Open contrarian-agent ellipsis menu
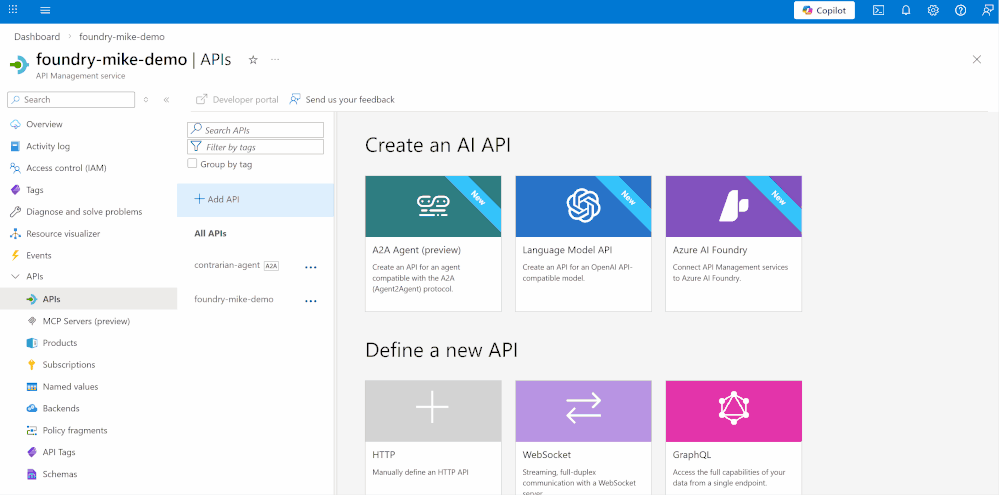The width and height of the screenshot is (999, 495). tap(311, 267)
